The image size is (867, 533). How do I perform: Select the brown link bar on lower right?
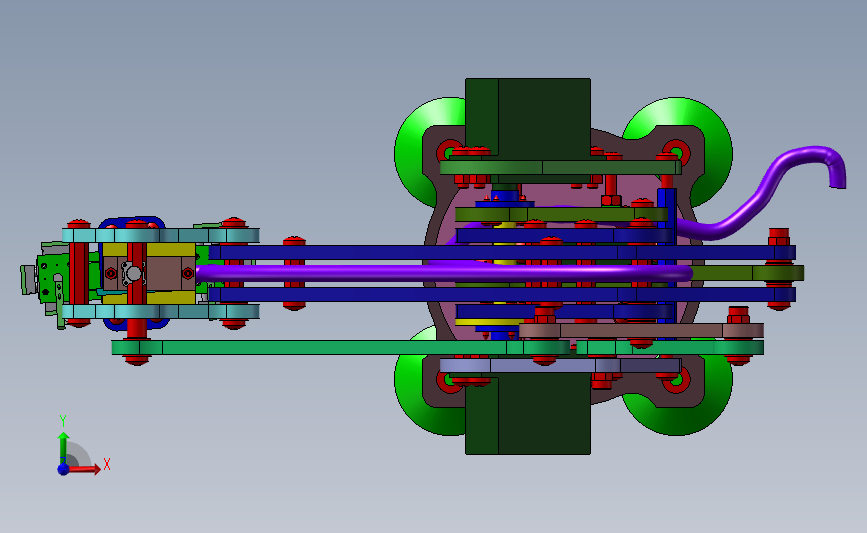pos(641,331)
